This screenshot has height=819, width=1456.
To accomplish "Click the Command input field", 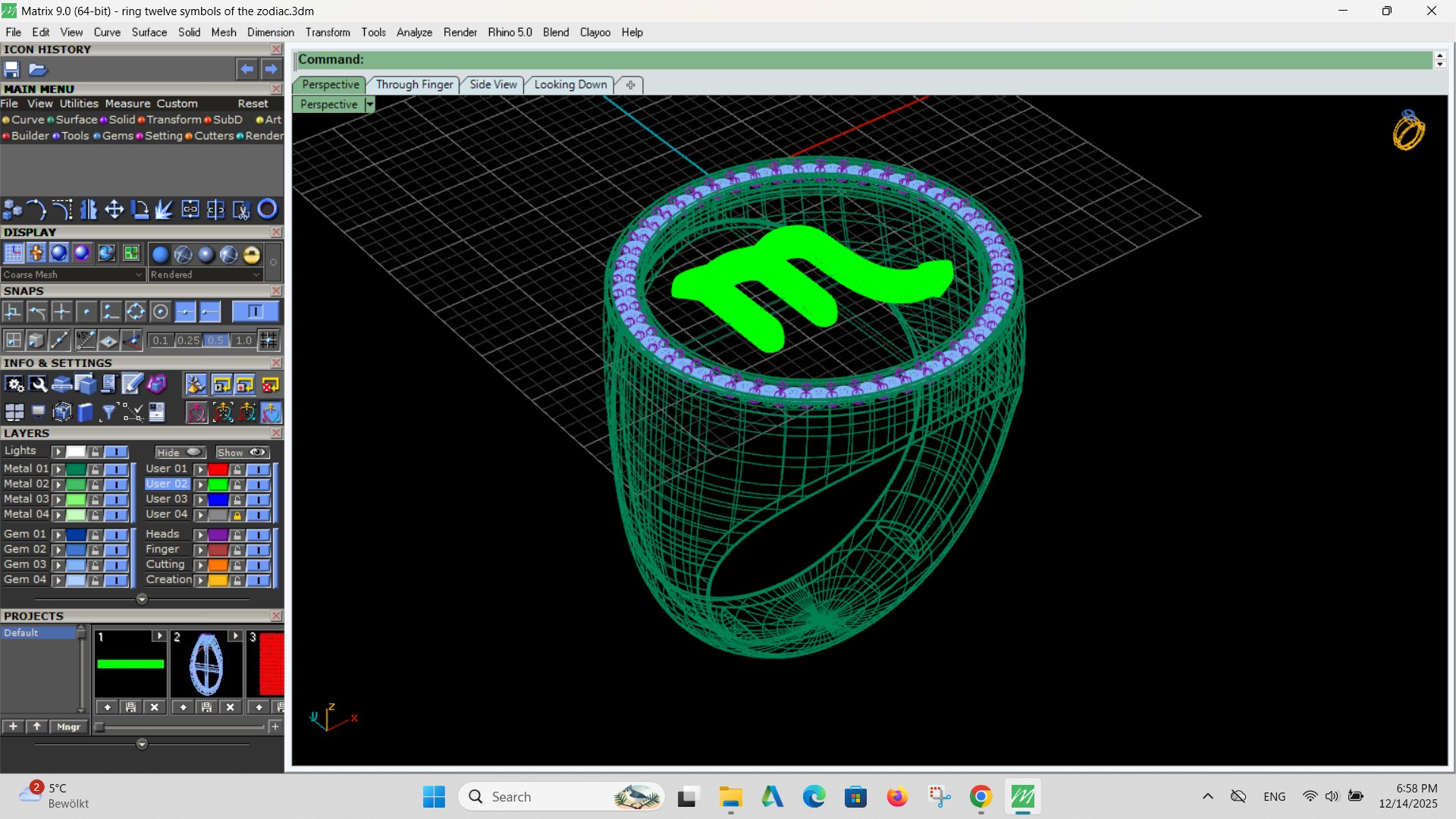I will (864, 59).
